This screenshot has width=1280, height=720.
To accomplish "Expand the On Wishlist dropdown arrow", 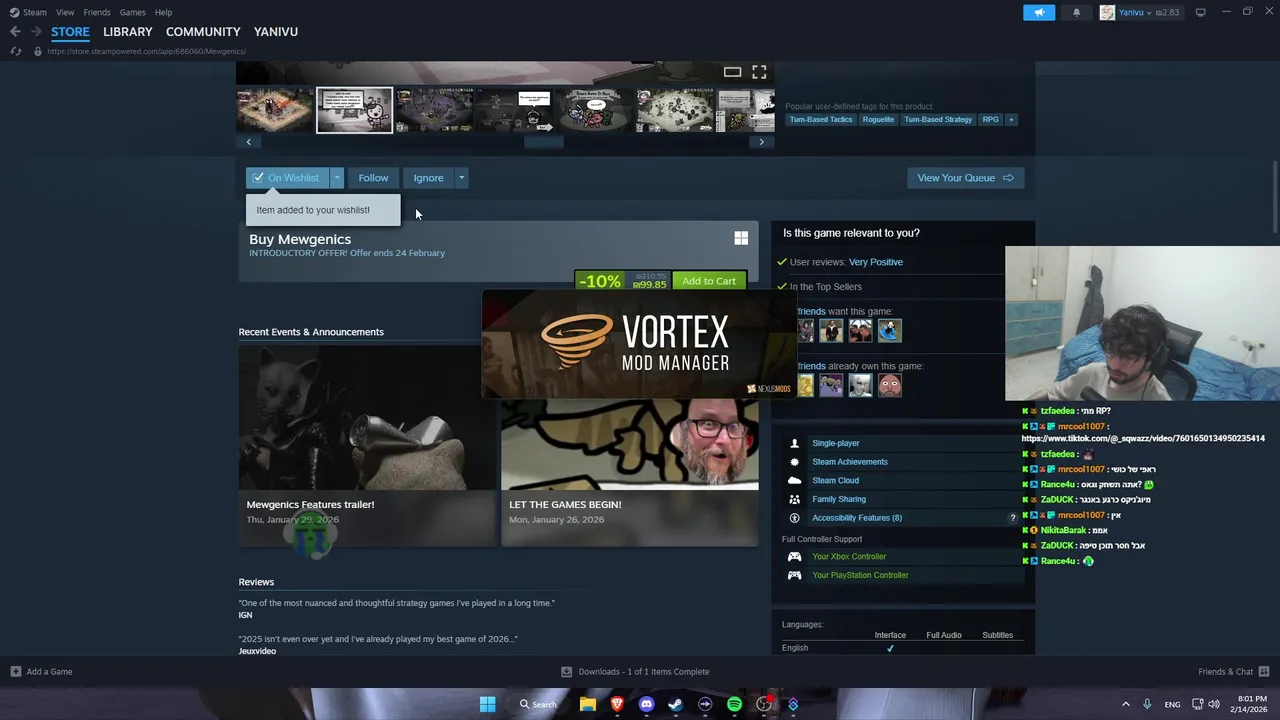I will (x=337, y=178).
